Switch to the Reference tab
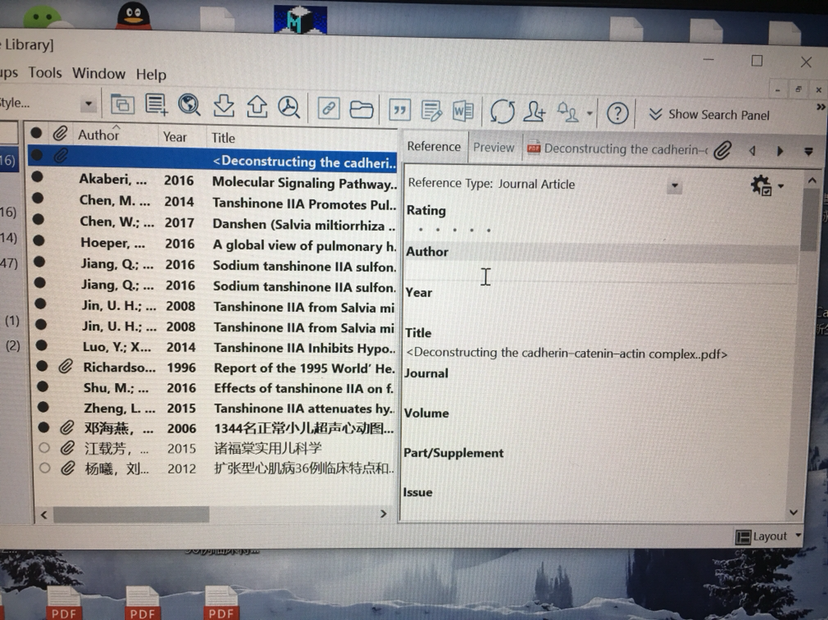Image resolution: width=828 pixels, height=620 pixels. coord(434,146)
